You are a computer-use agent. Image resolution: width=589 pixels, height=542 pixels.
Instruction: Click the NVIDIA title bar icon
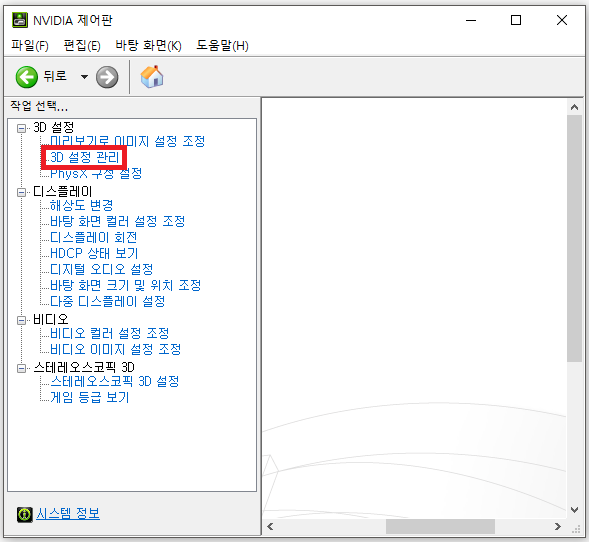pyautogui.click(x=20, y=20)
